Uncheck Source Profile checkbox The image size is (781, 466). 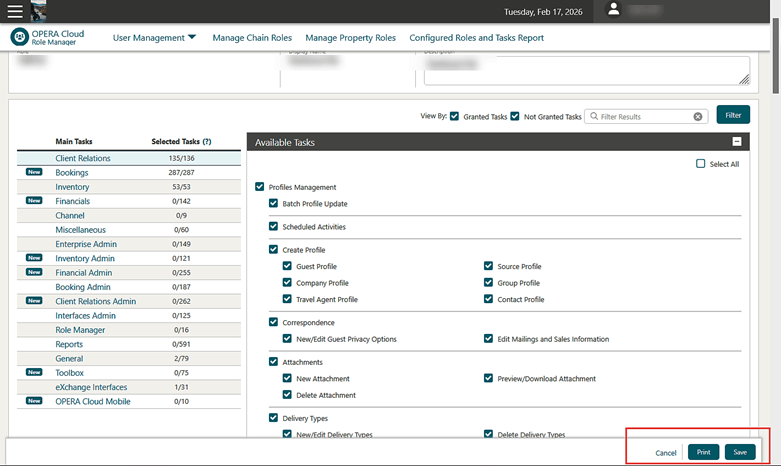point(488,266)
